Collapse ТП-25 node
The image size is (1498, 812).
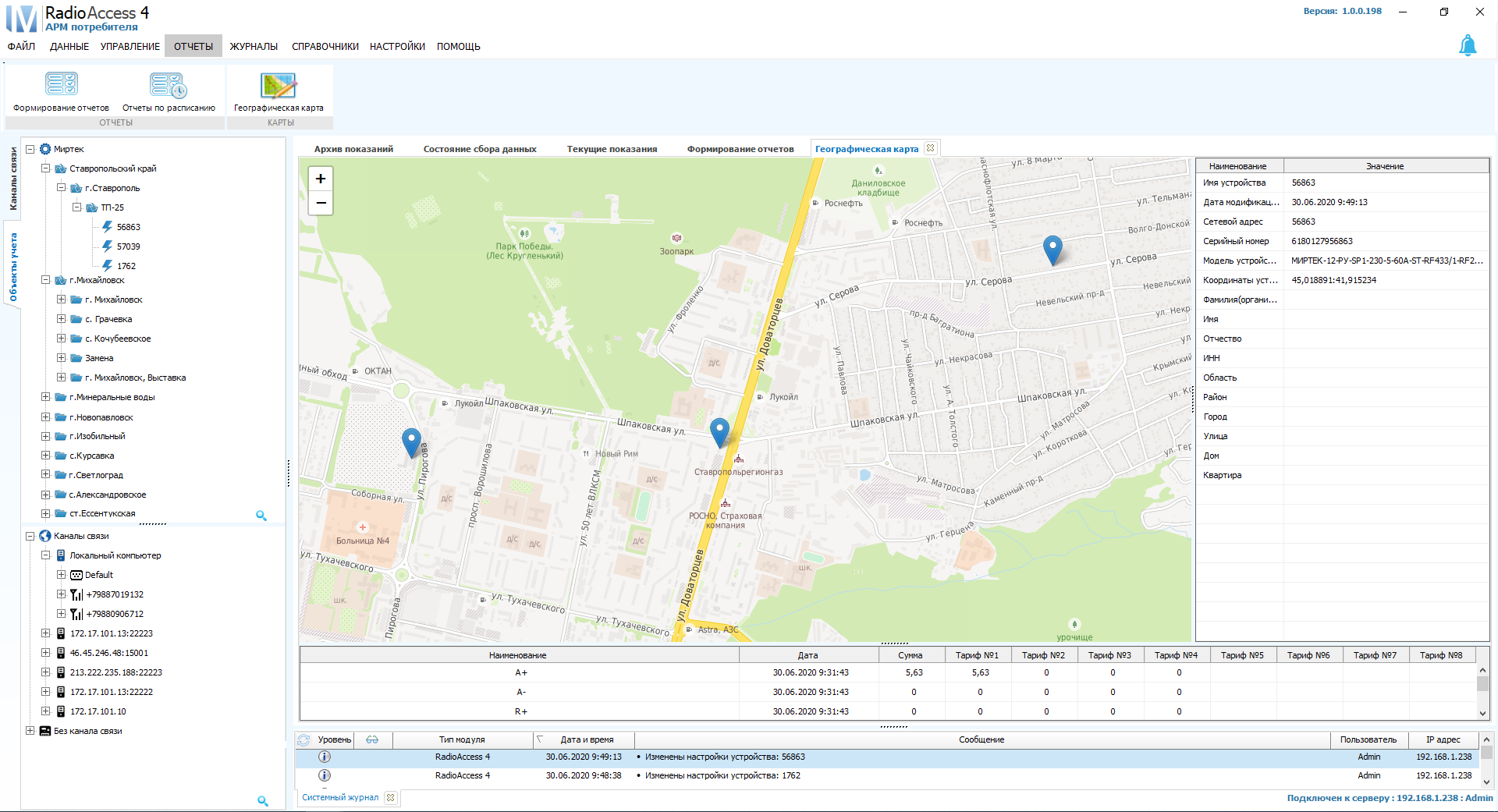point(76,207)
